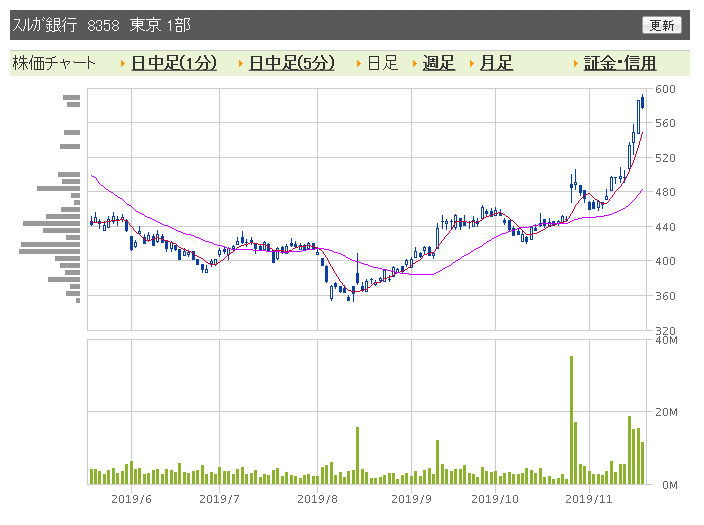Open the 証金・信用 margin link
Screen dimensions: 704x525
(620, 63)
